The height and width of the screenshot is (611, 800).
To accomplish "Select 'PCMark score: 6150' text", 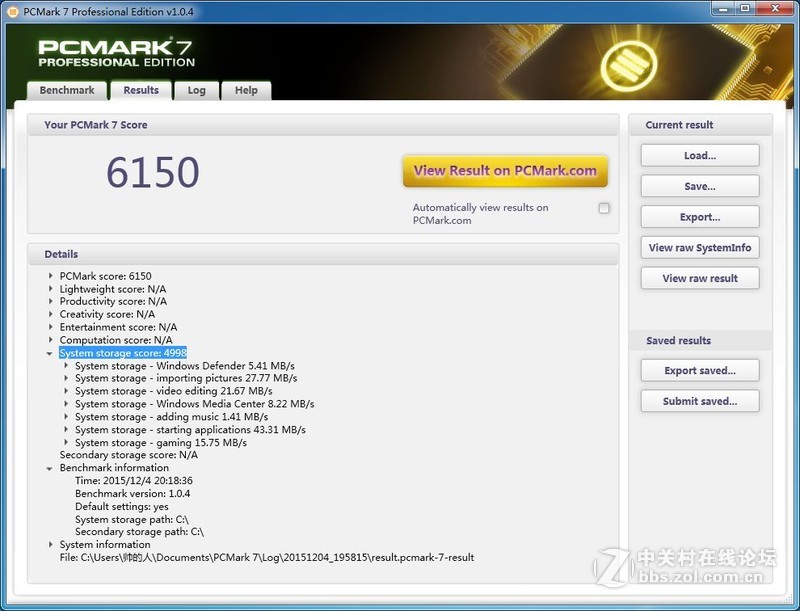I will point(106,276).
